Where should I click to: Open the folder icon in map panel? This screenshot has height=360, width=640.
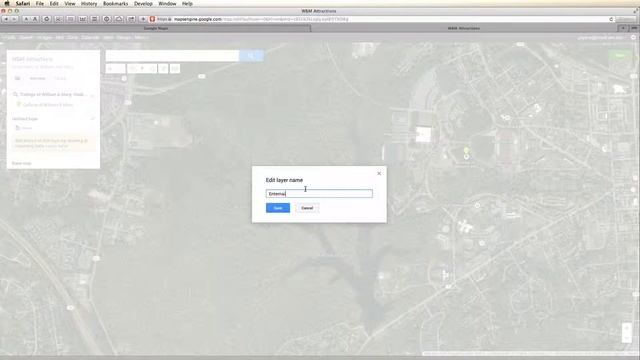18,78
